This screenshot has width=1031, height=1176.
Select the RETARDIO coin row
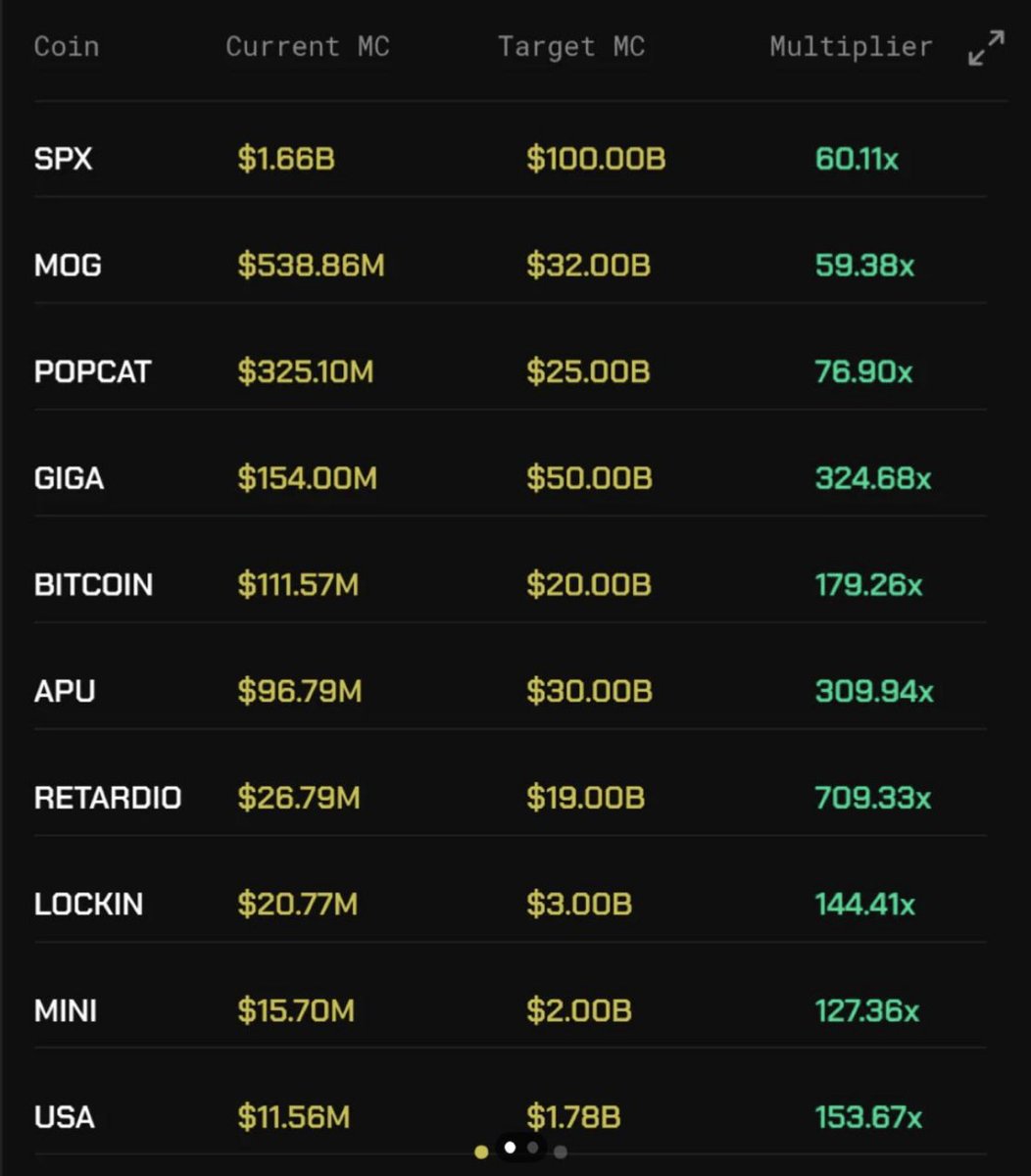coord(510,798)
